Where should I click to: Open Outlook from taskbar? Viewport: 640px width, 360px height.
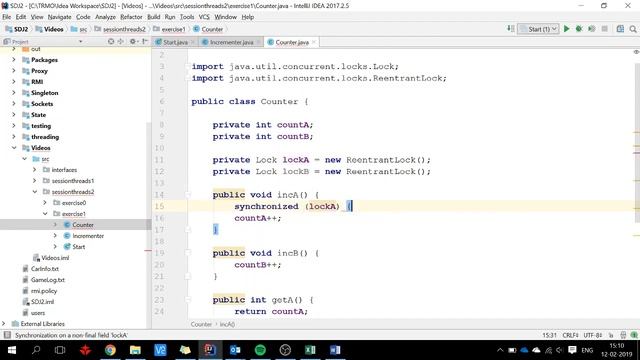tap(235, 350)
